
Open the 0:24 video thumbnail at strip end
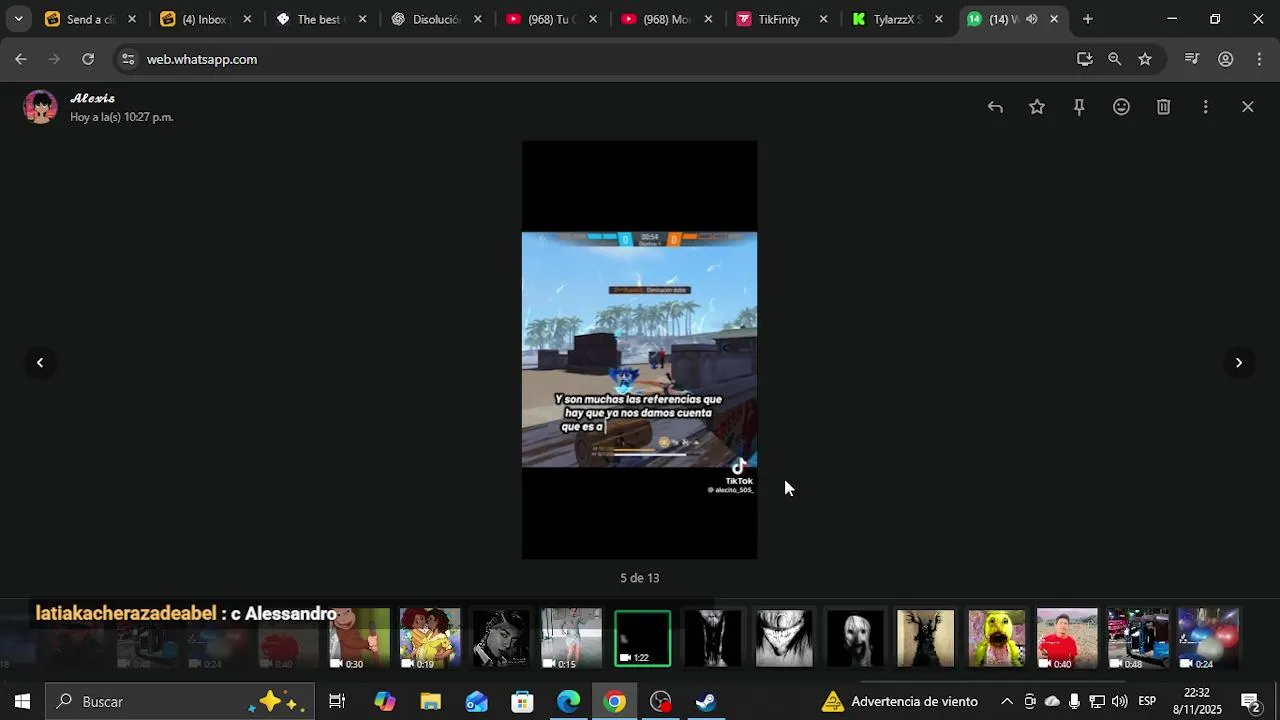point(1208,638)
